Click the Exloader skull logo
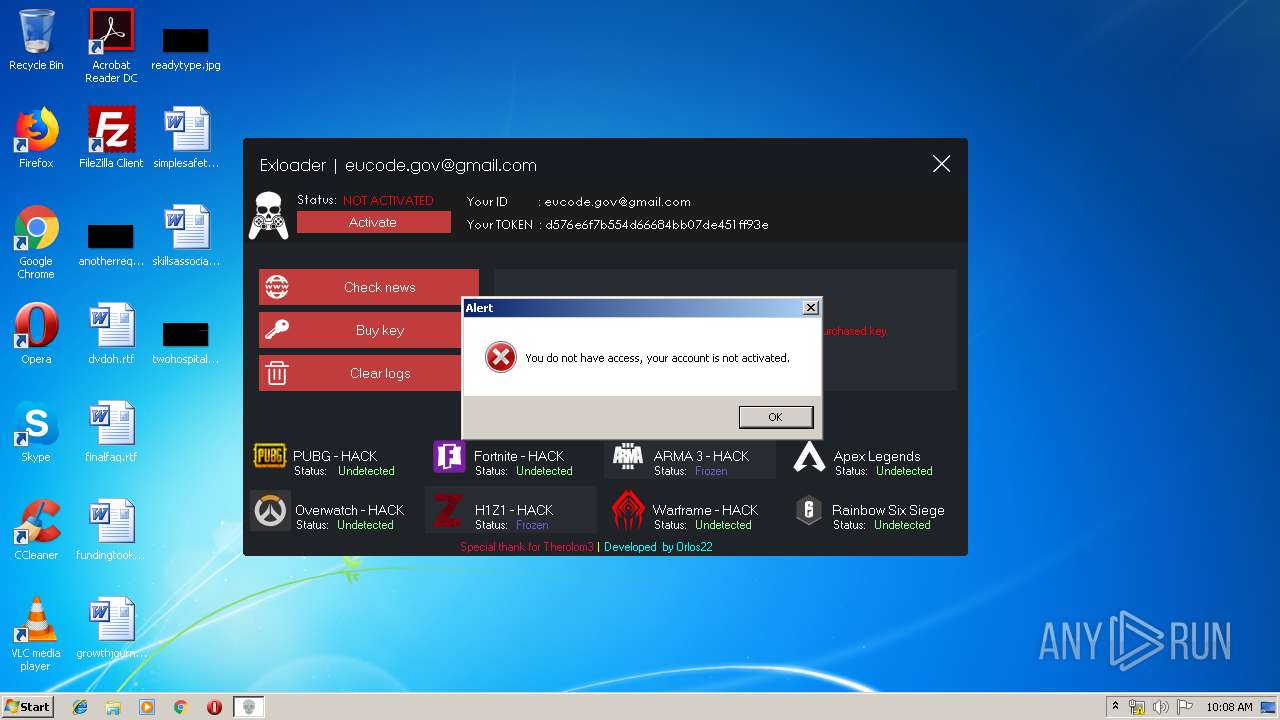The height and width of the screenshot is (720, 1280). coord(268,215)
